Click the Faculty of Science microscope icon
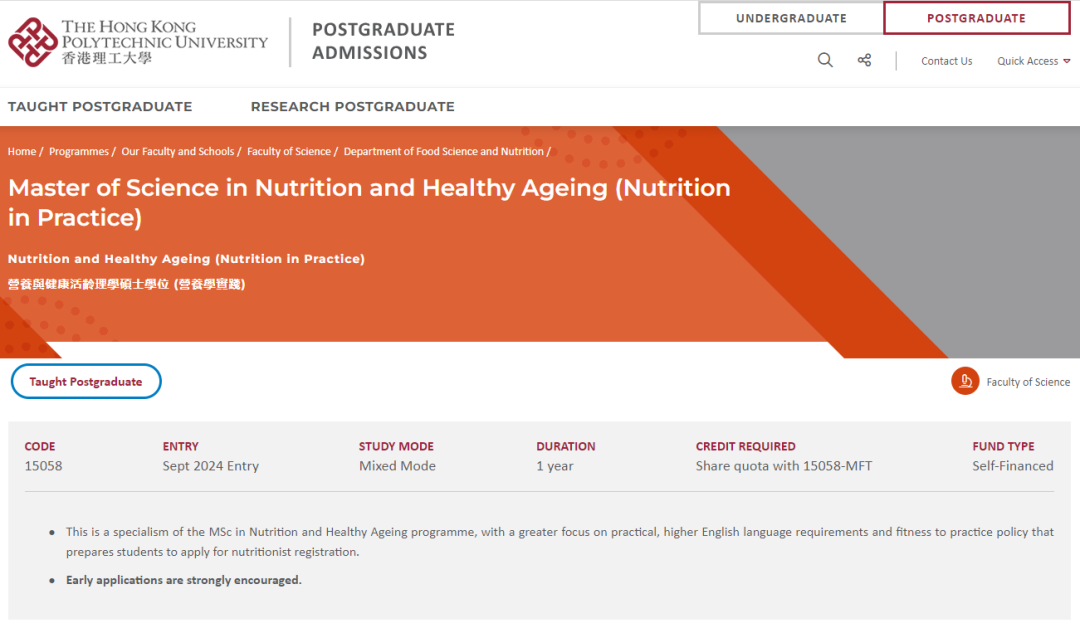This screenshot has width=1080, height=628. tap(965, 381)
